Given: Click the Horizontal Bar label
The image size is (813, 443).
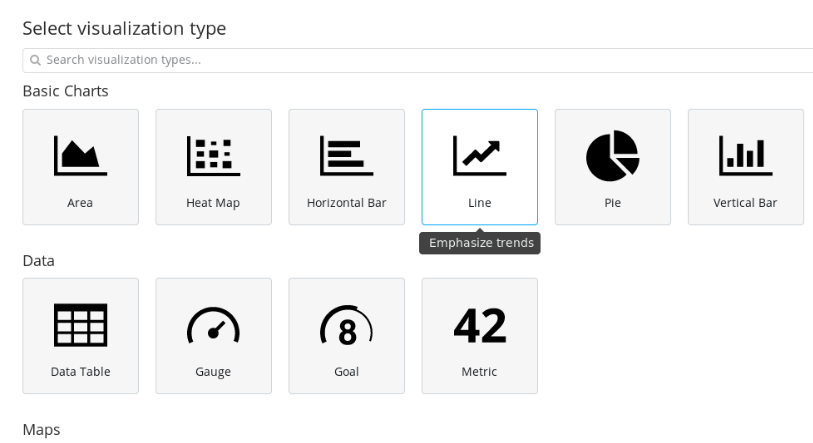Looking at the screenshot, I should pyautogui.click(x=346, y=203).
